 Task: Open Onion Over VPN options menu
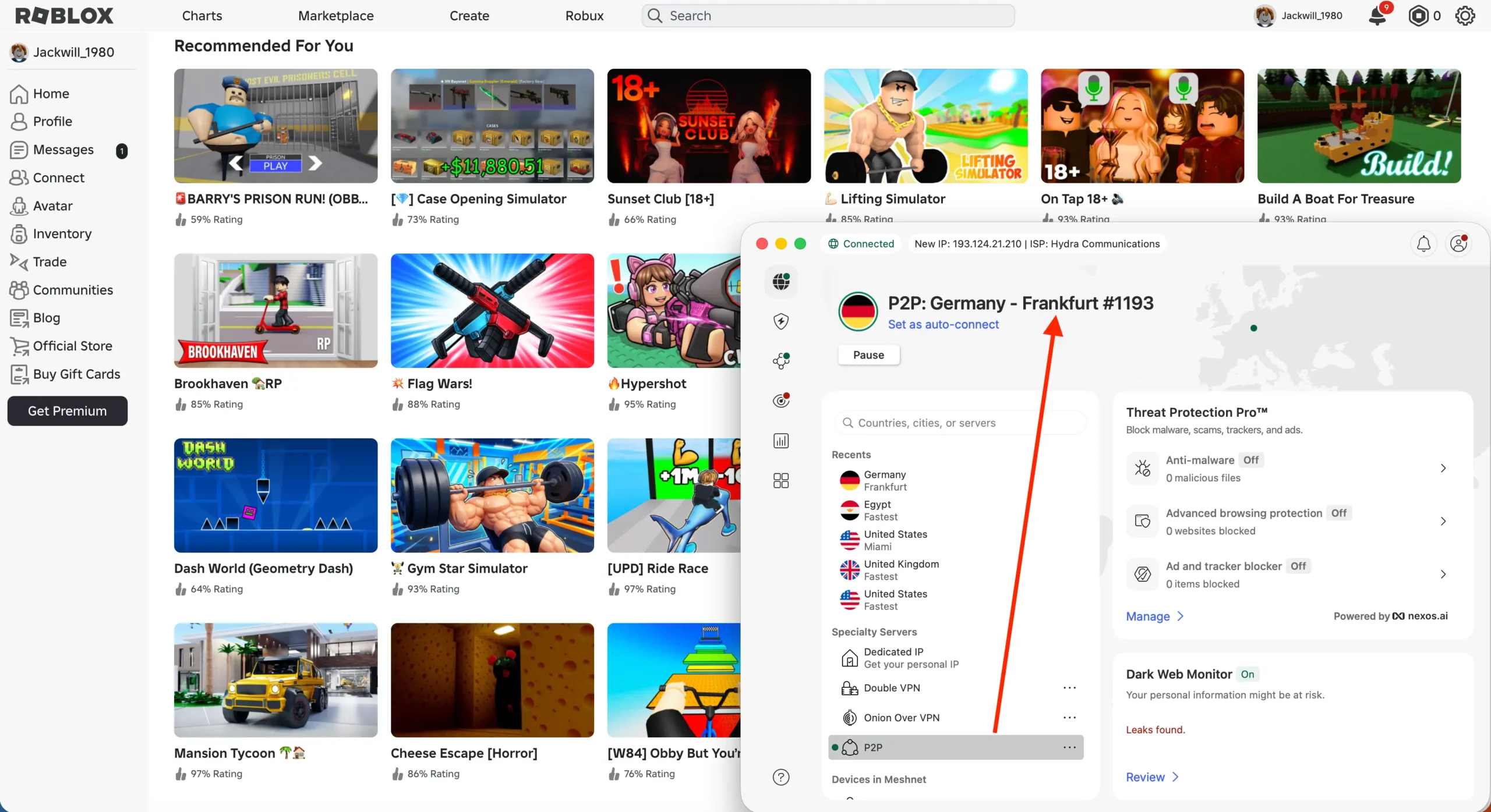tap(1070, 717)
